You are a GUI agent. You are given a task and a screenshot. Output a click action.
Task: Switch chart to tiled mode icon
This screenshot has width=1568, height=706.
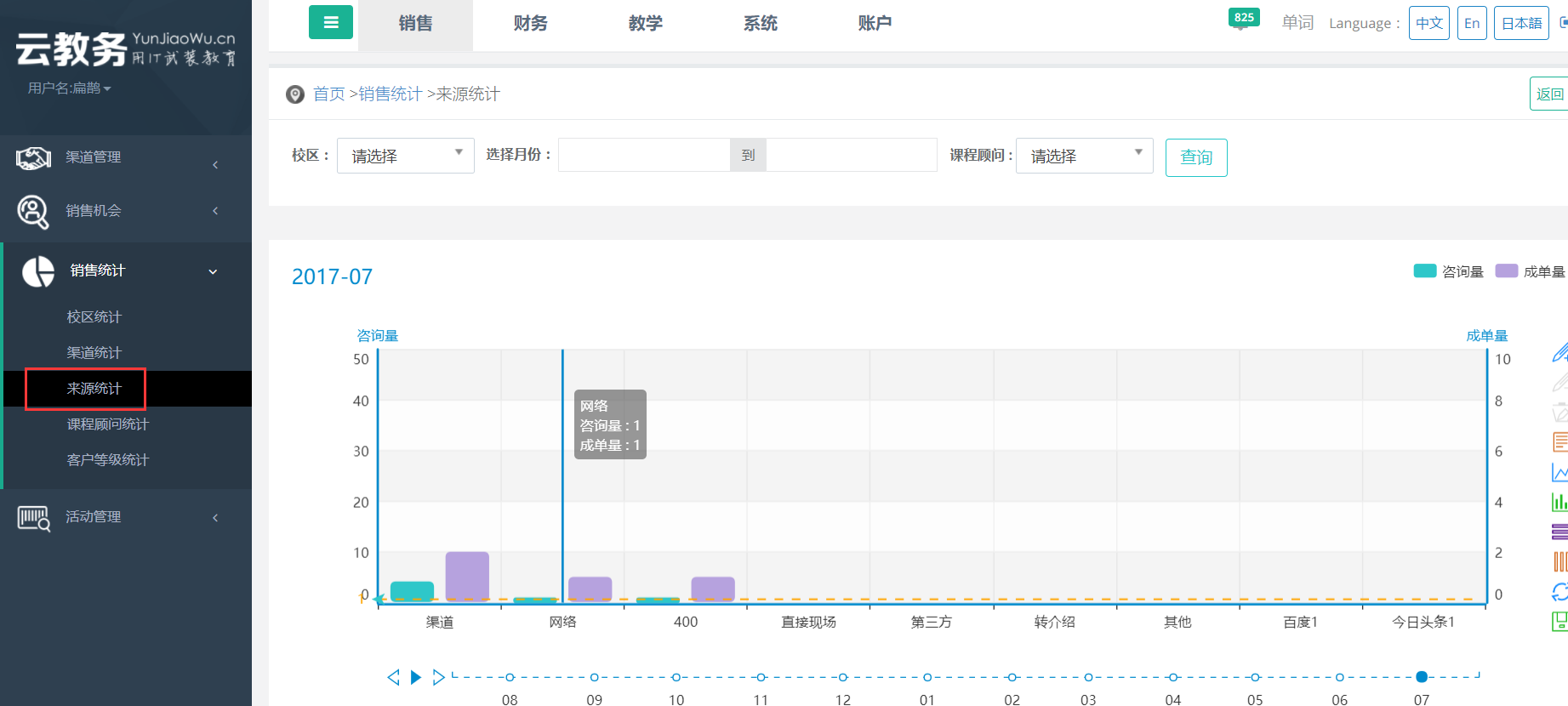[x=1560, y=561]
